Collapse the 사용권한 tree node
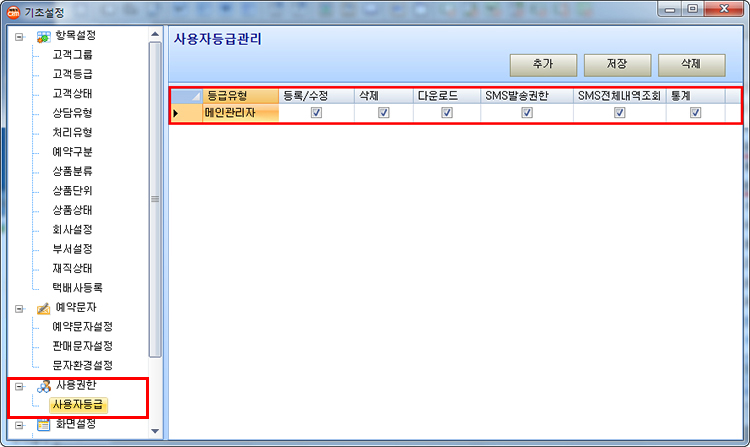 click(17, 385)
